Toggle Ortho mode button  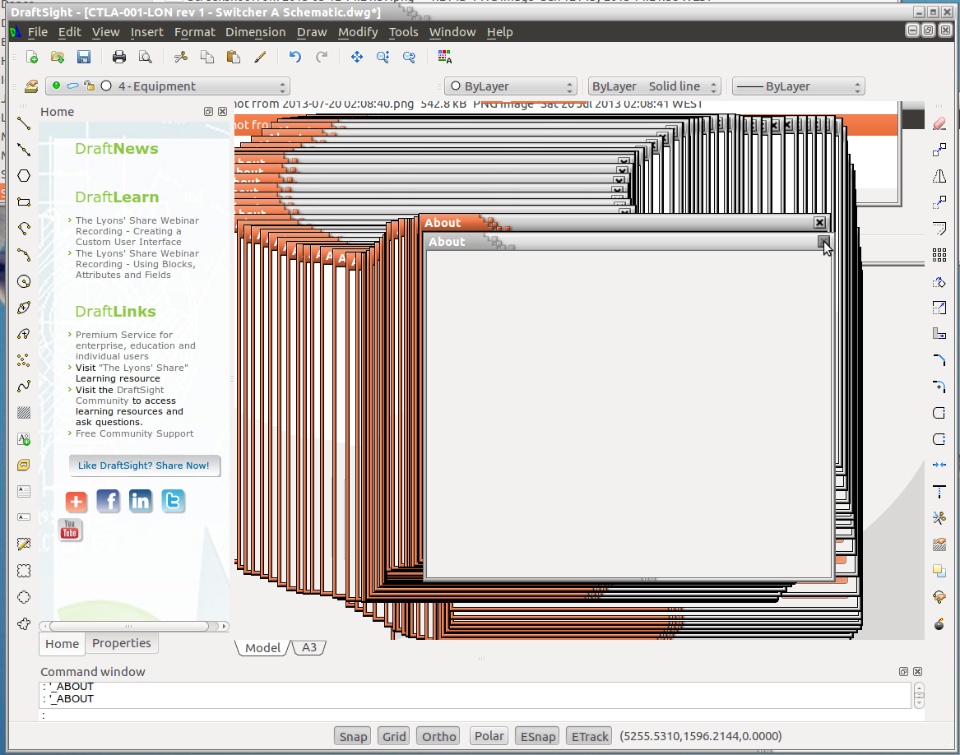pyautogui.click(x=439, y=736)
